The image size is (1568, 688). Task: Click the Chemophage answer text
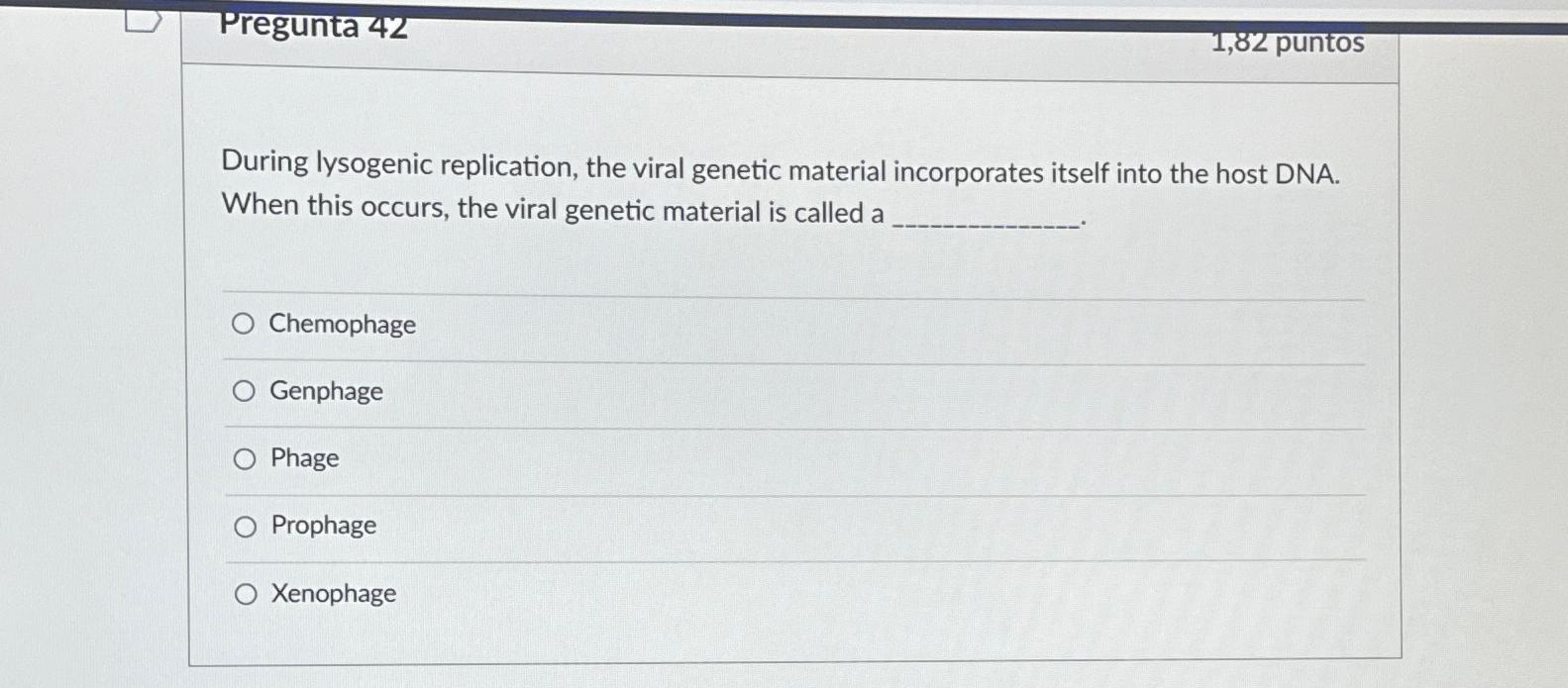click(x=342, y=324)
